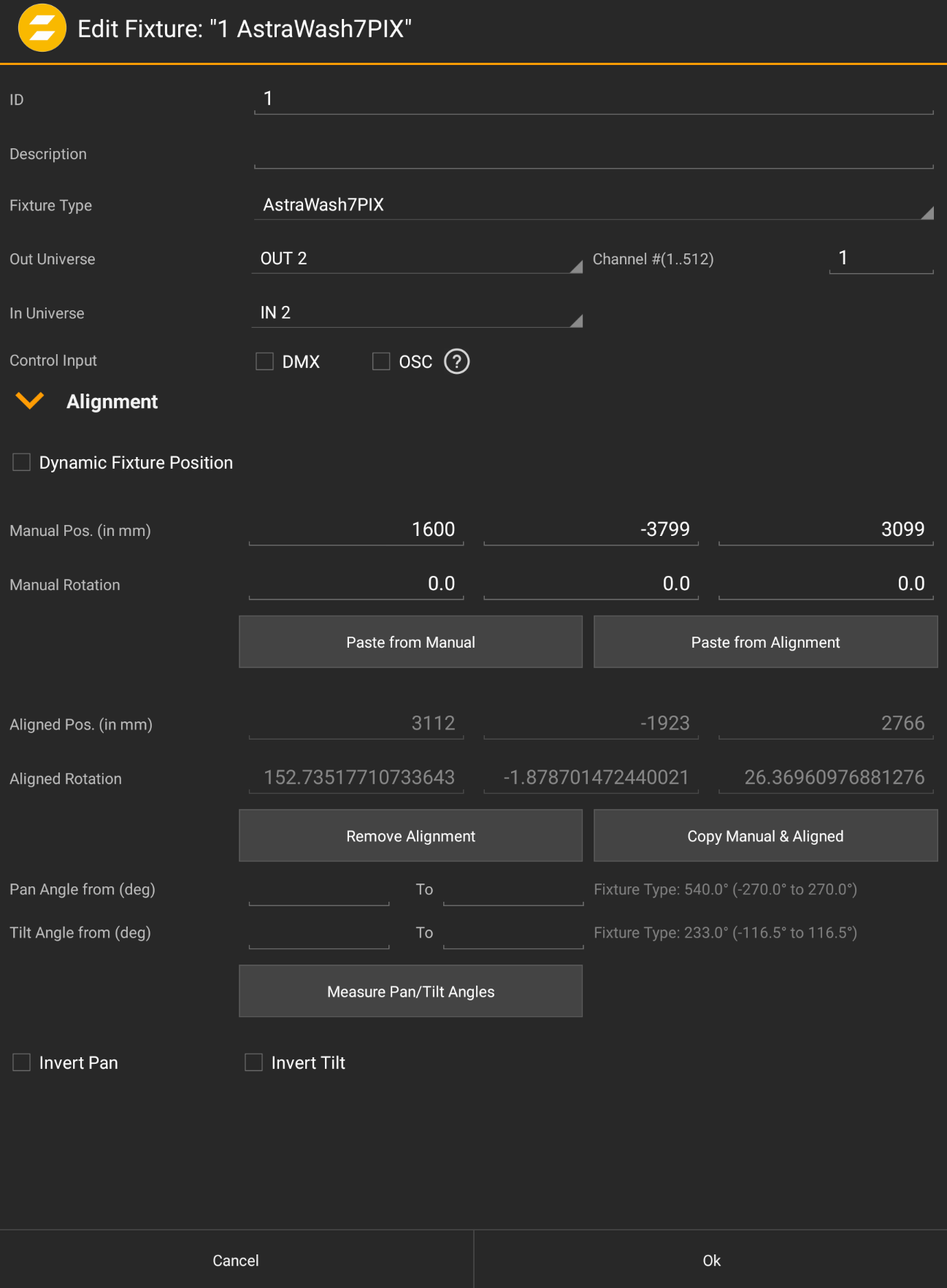
Task: Click the Aligned Pos. value 3112
Action: click(356, 724)
